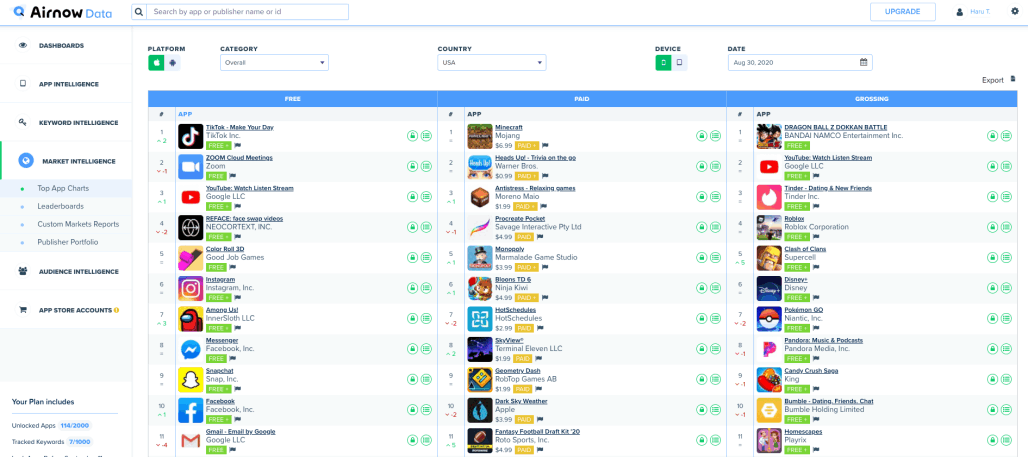Click the Among Us app thumbnail
Viewport: 1028px width, 457px height.
tap(190, 319)
